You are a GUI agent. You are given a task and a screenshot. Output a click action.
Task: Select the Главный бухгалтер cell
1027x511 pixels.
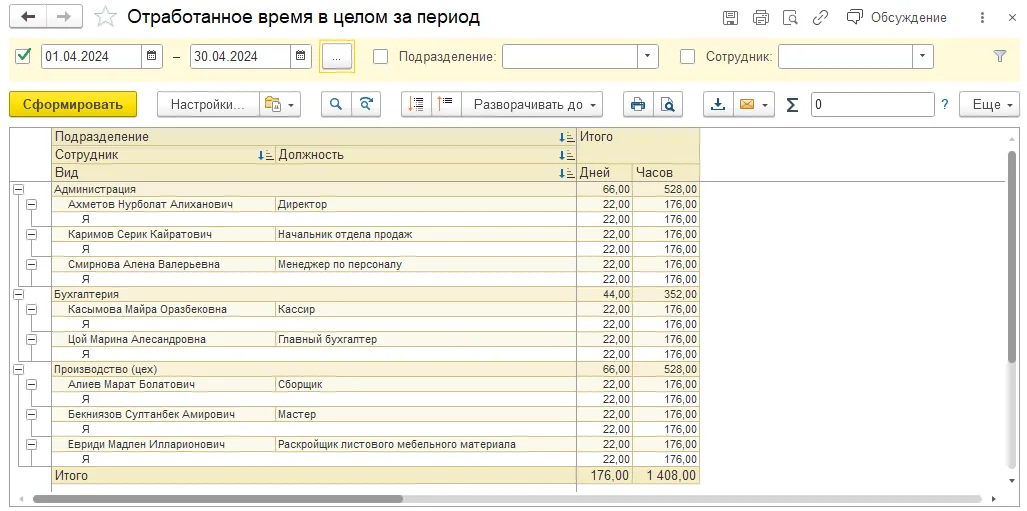pyautogui.click(x=426, y=339)
